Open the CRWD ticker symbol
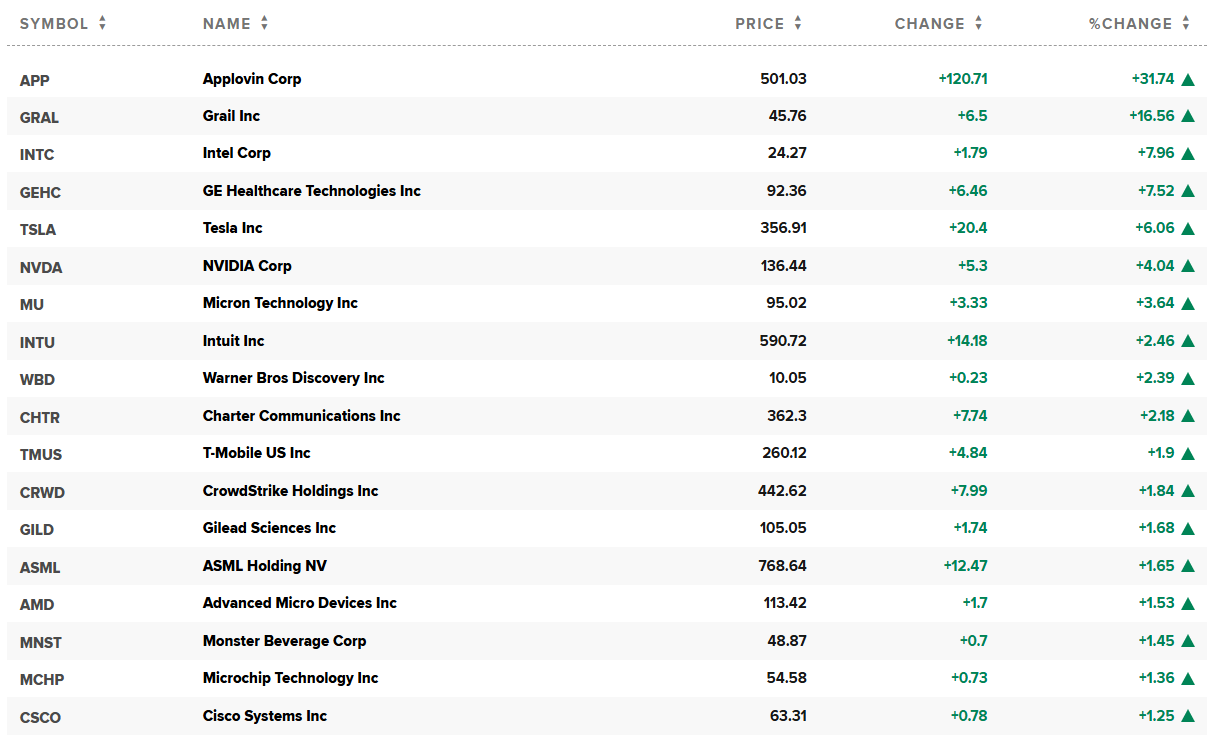 (42, 492)
